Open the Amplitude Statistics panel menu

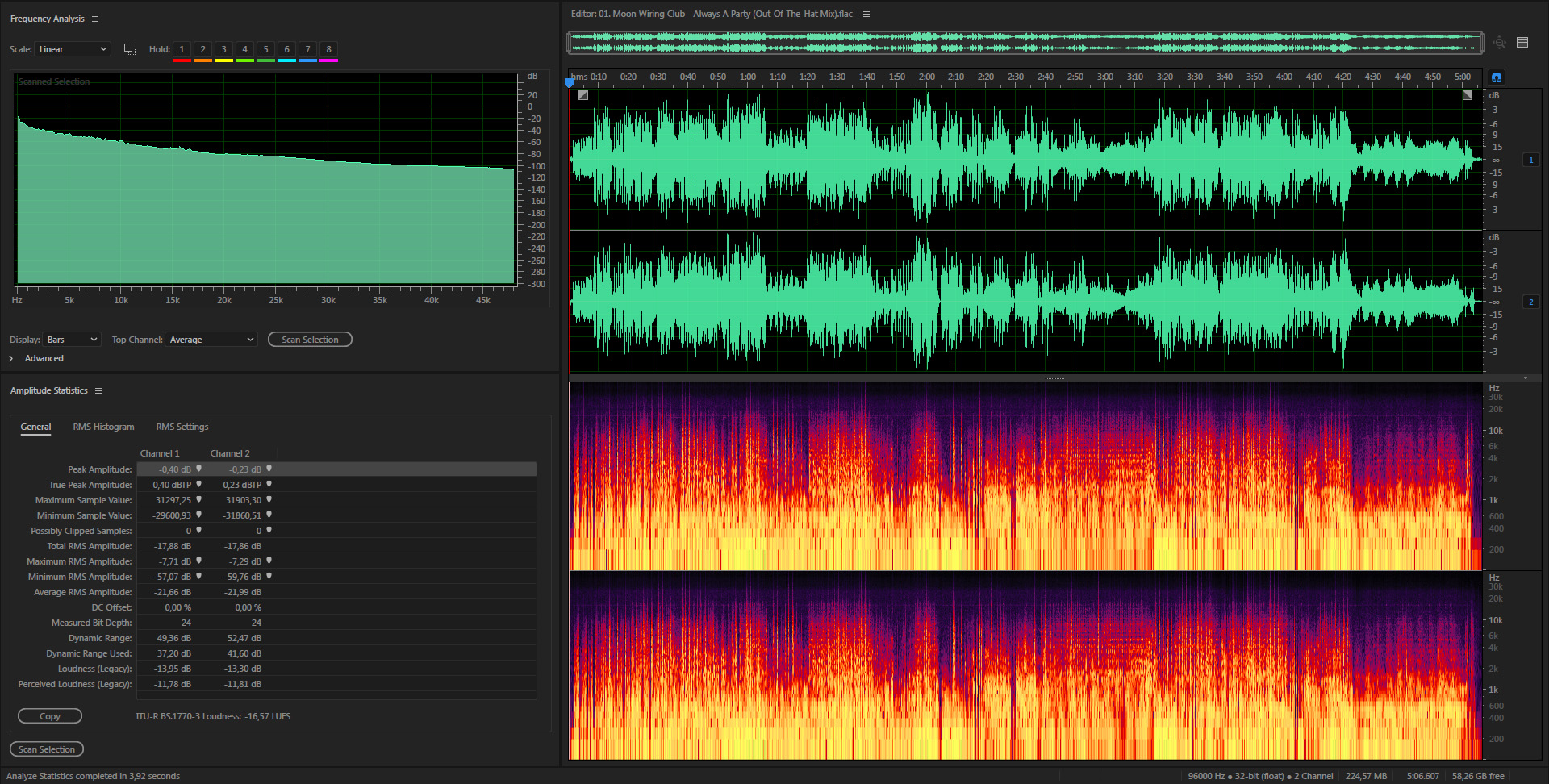pyautogui.click(x=98, y=390)
